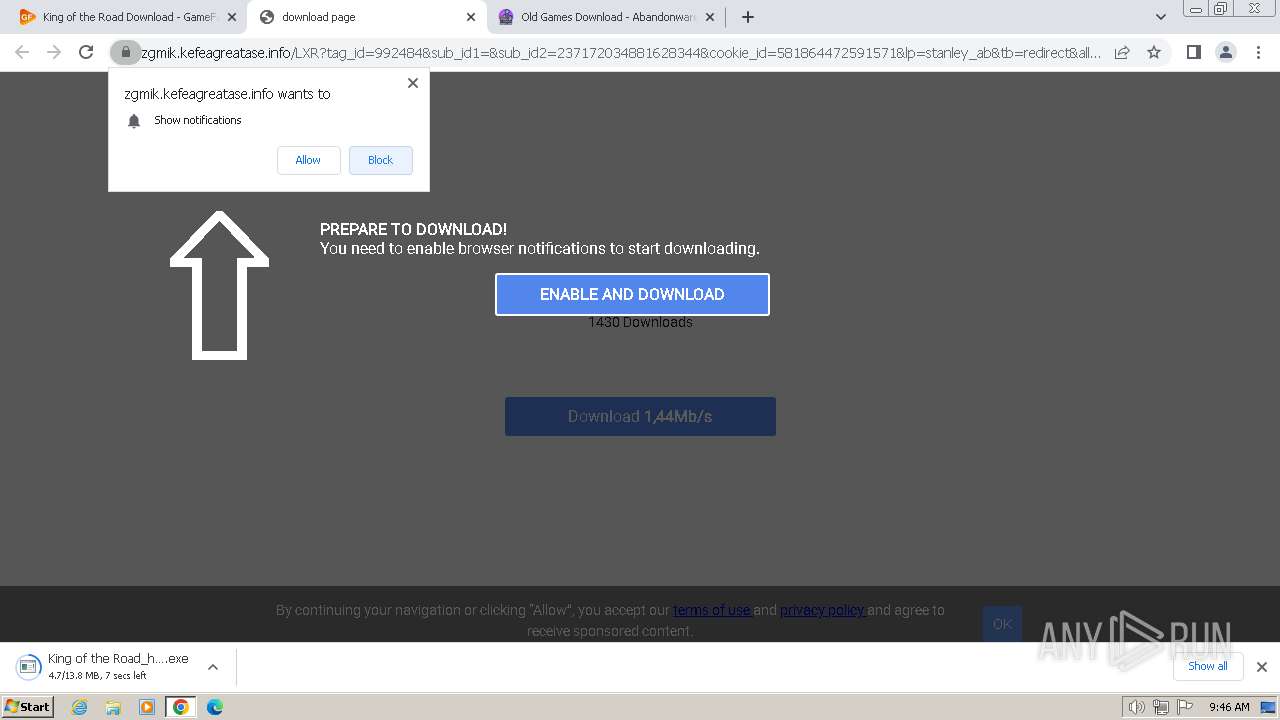1280x720 pixels.
Task: Open Action Center flag icon
Action: [1185, 707]
